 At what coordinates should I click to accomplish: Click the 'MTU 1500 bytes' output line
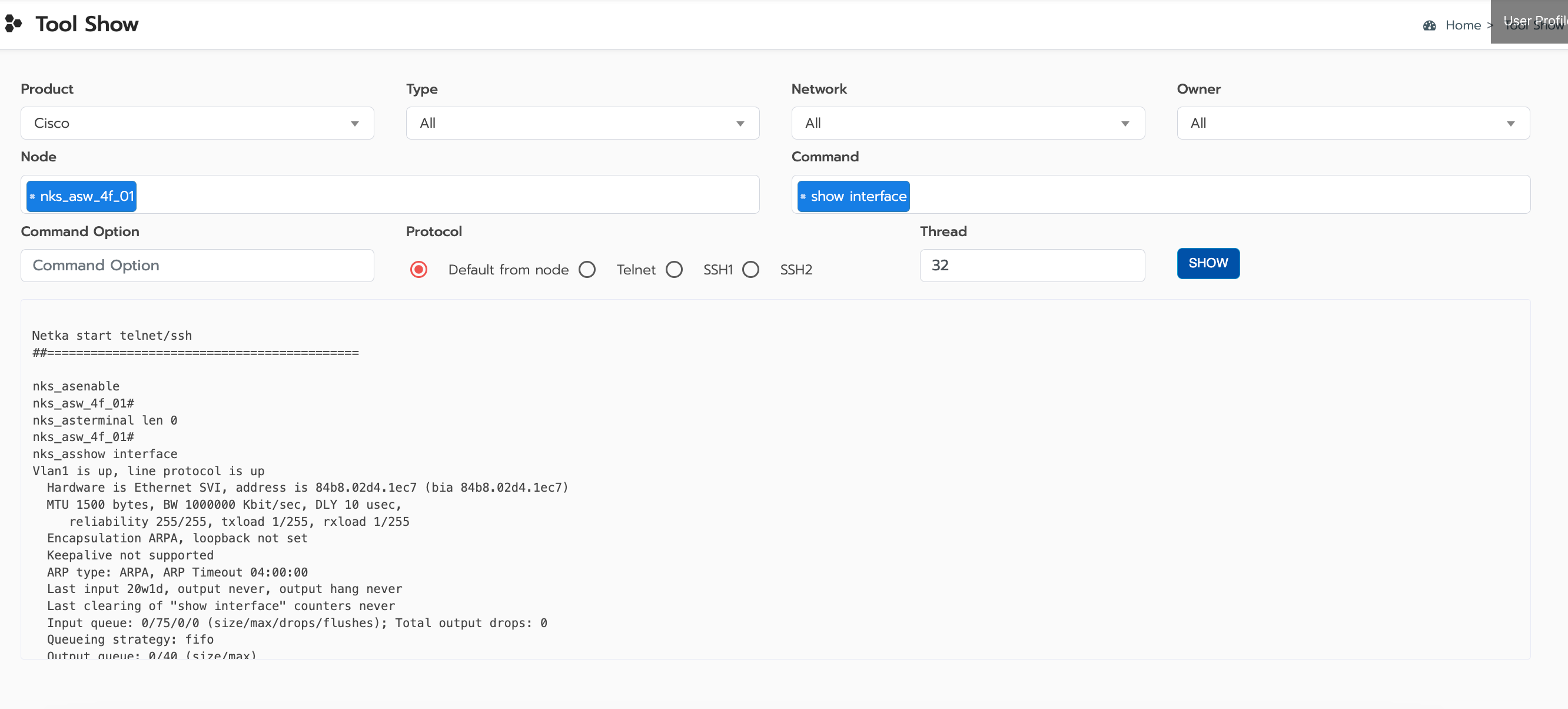pyautogui.click(x=224, y=504)
